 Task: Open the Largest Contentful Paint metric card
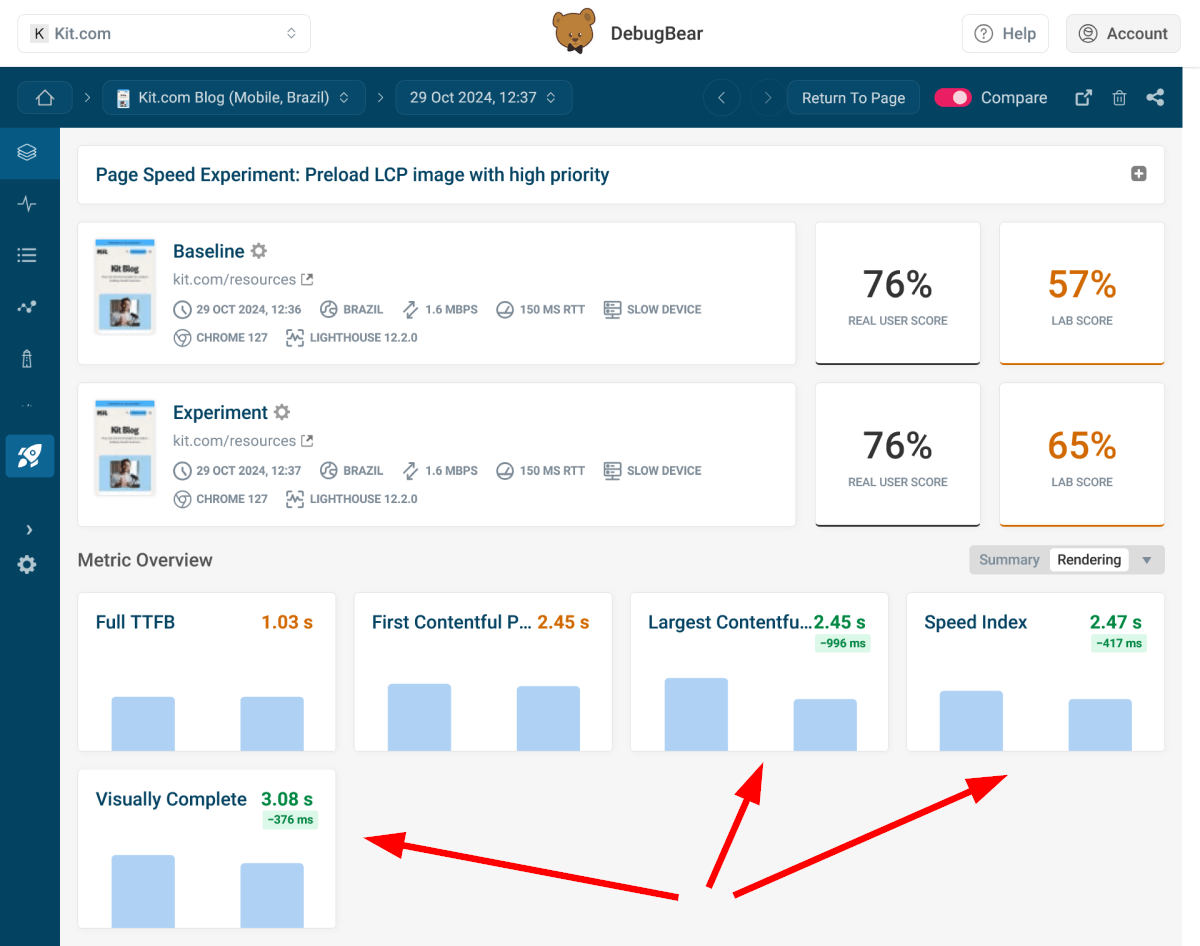click(759, 672)
